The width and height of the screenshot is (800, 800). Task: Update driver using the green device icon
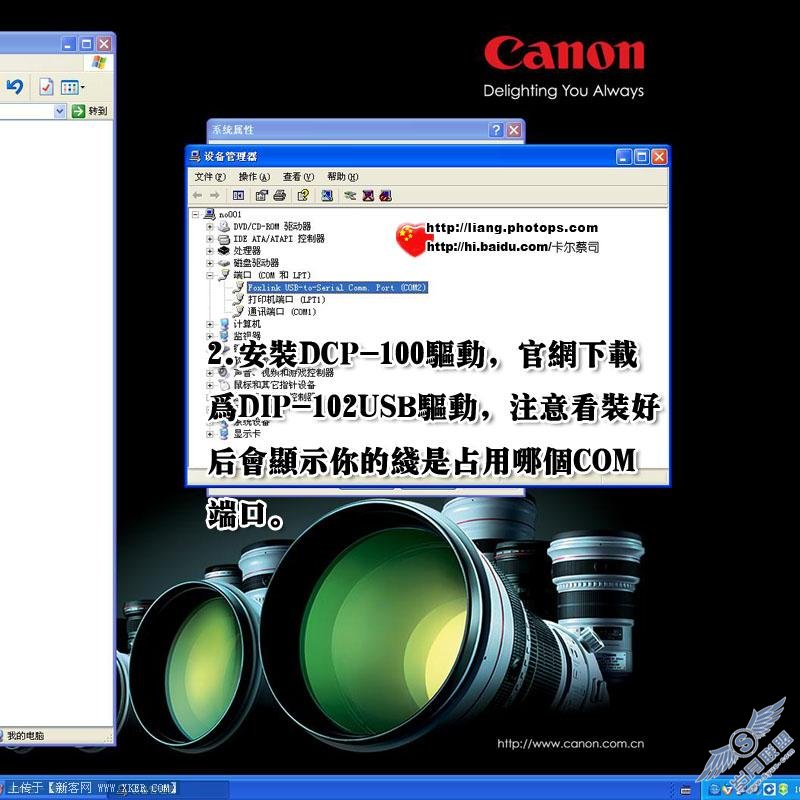point(350,195)
